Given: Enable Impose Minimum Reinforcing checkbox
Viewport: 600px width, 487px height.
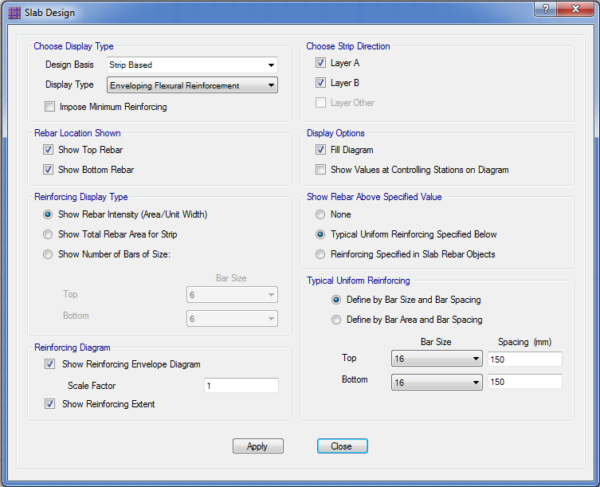Looking at the screenshot, I should point(50,106).
